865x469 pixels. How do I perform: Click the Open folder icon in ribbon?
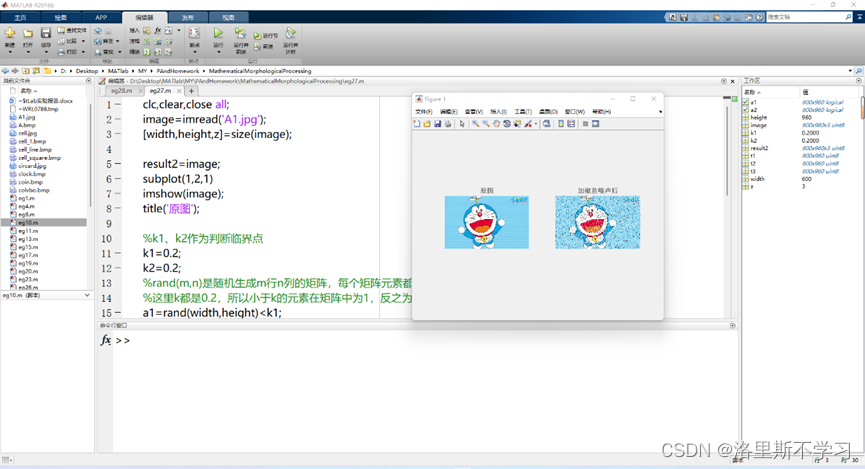pyautogui.click(x=28, y=33)
